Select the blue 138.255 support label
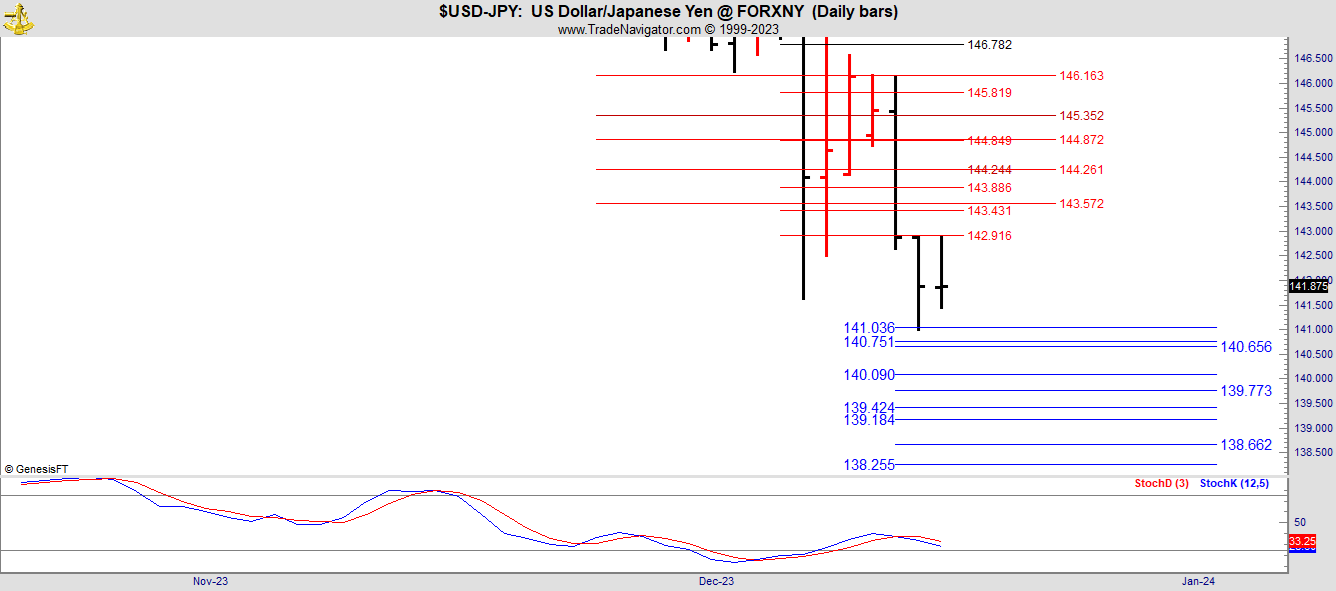This screenshot has height=591, width=1336. click(x=868, y=465)
